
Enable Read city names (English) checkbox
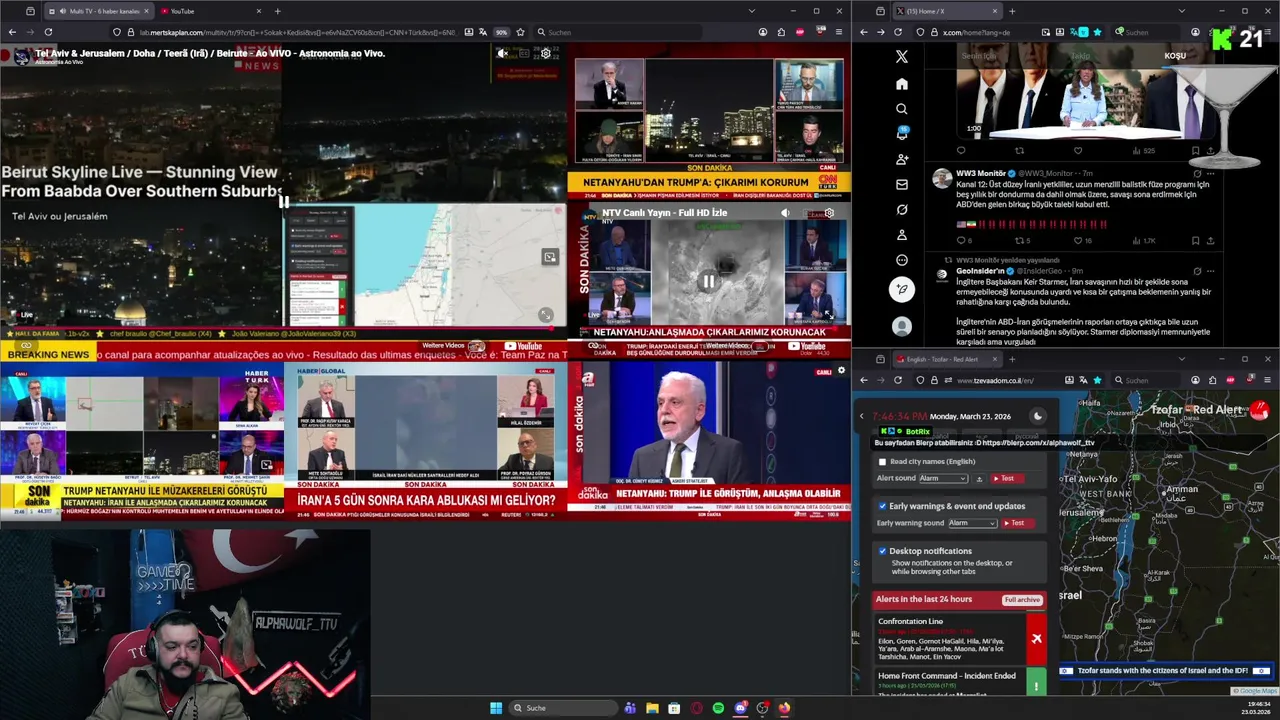tap(882, 462)
